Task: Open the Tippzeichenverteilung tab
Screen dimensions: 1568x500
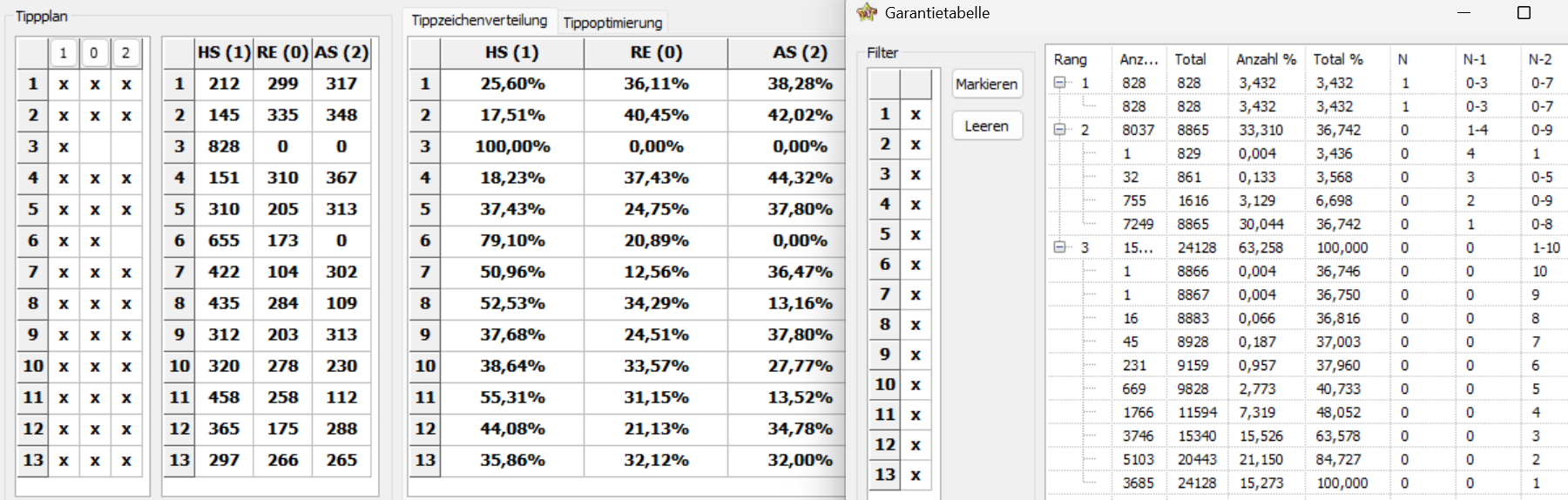Action: tap(479, 20)
